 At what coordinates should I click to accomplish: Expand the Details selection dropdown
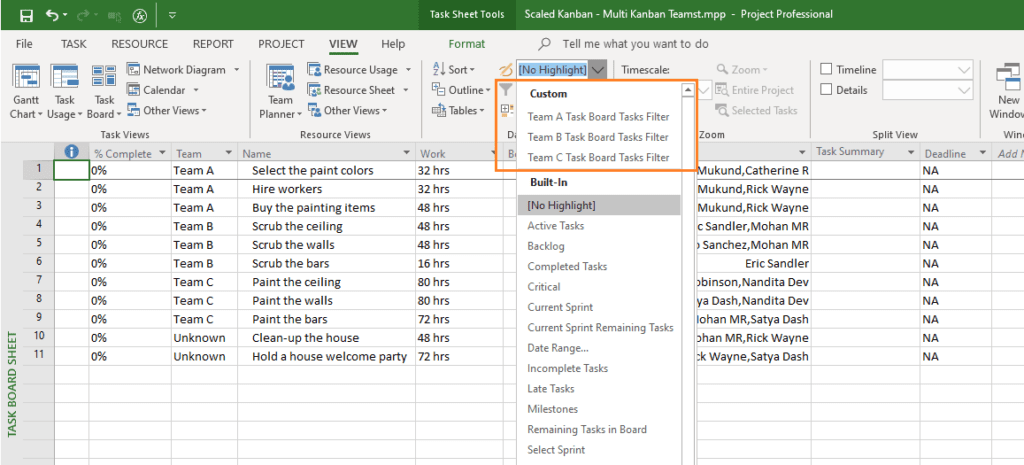[963, 90]
